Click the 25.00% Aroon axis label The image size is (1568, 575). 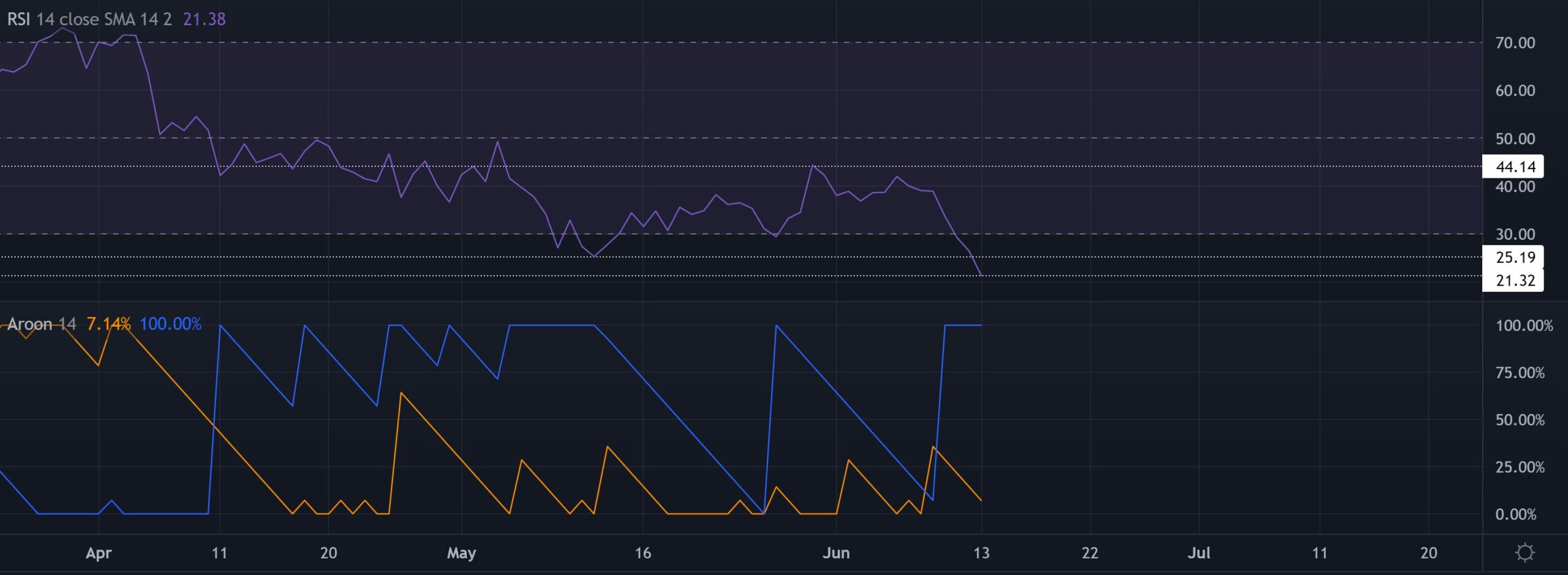point(1520,467)
